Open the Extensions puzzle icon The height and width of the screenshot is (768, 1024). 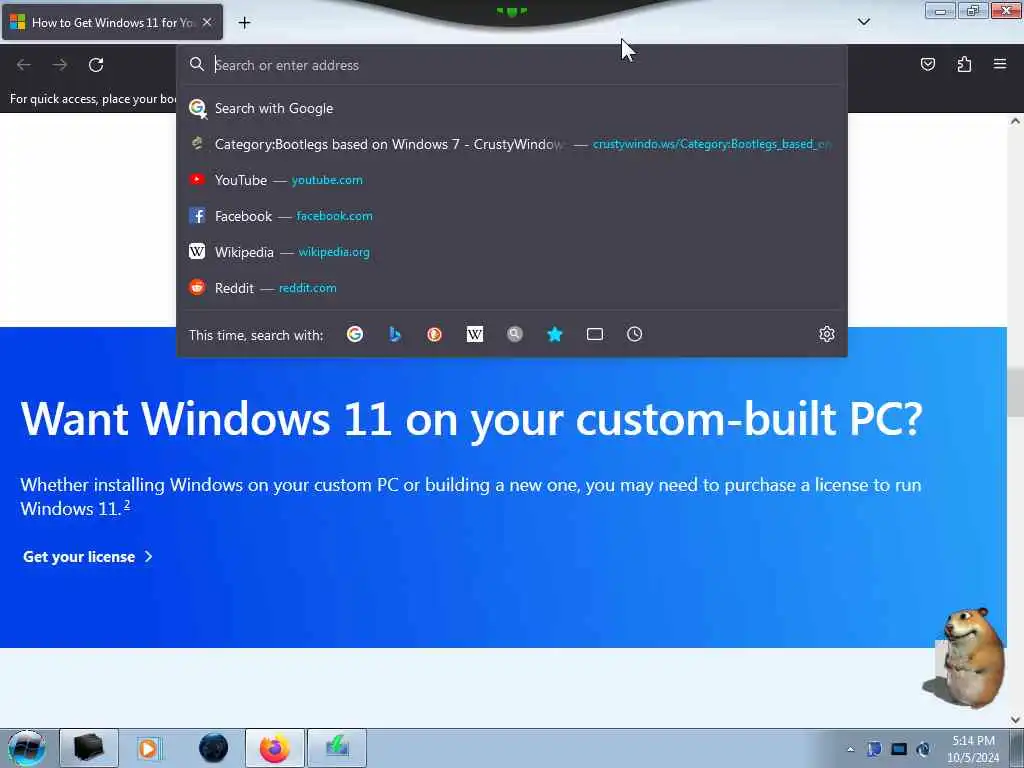[964, 64]
